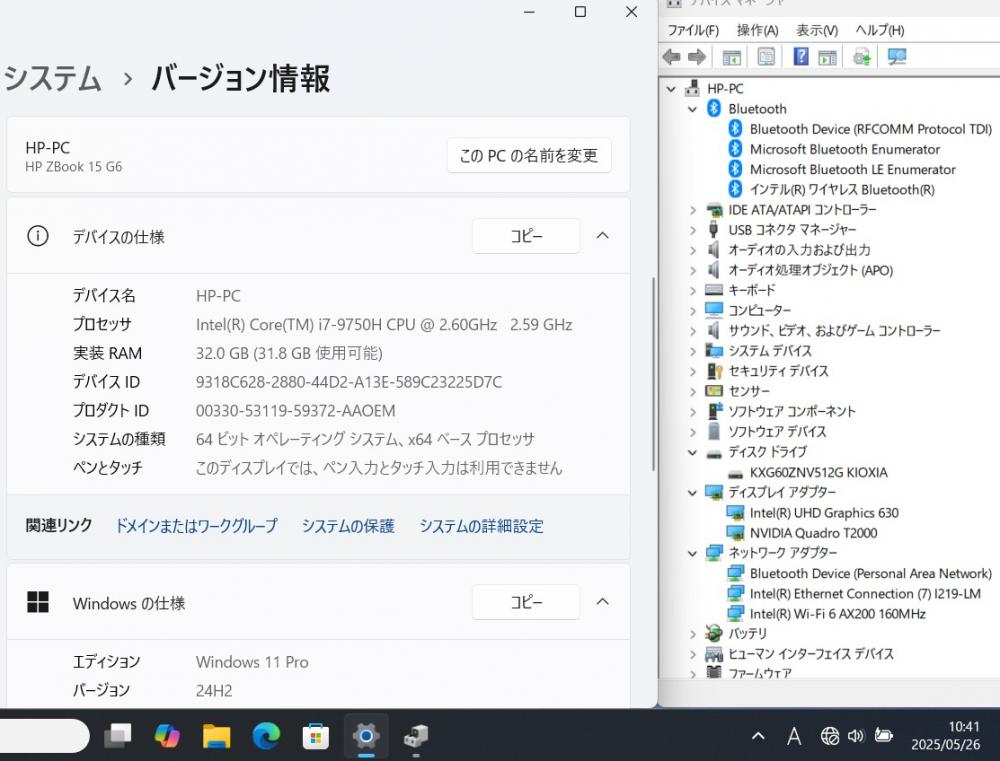Open the ヘルプ(H) menu
Viewport: 1000px width, 761px height.
click(880, 30)
